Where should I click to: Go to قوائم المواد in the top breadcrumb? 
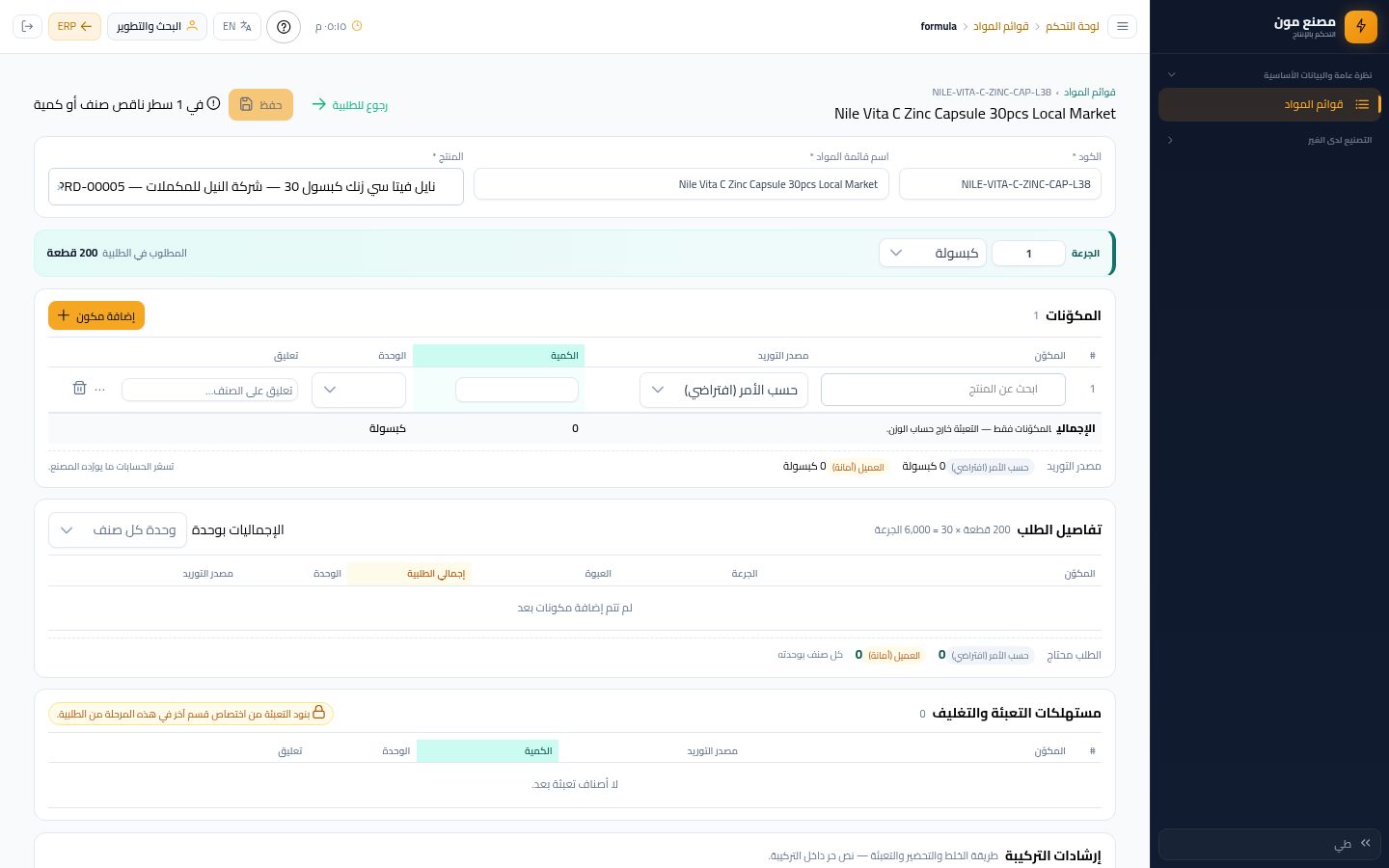(1000, 26)
